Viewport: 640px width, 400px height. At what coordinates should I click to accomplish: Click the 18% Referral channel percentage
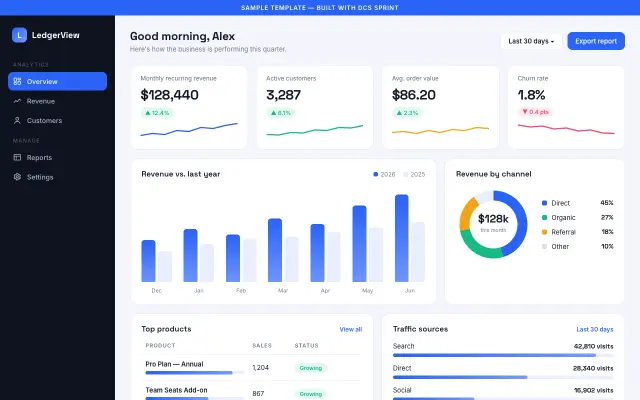point(607,232)
